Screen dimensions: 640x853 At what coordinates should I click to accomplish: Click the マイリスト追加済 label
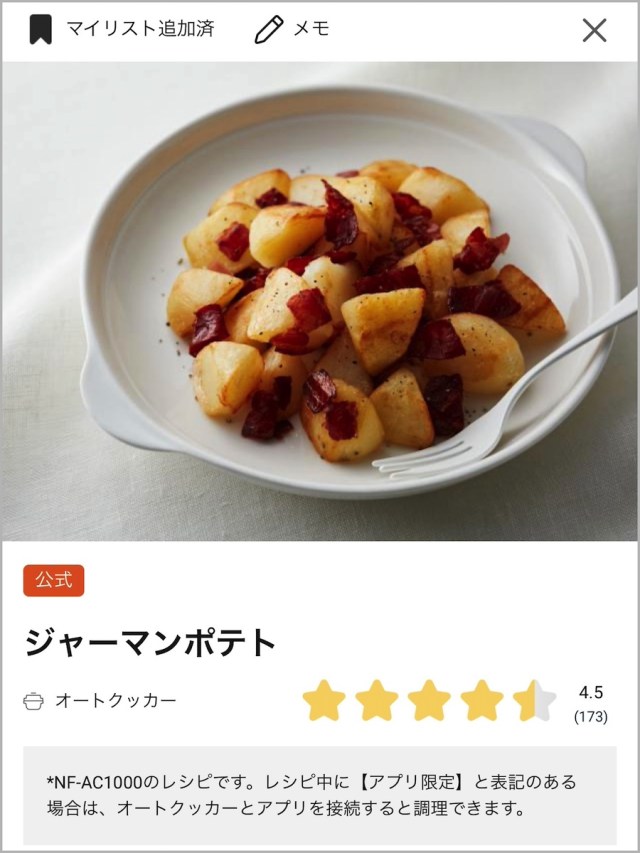point(140,29)
